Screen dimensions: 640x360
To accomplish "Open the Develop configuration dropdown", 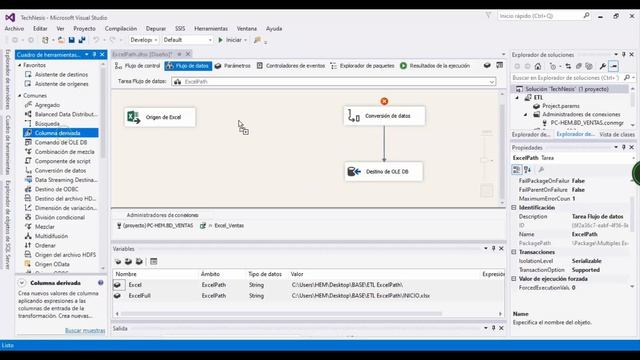I will click(x=144, y=40).
